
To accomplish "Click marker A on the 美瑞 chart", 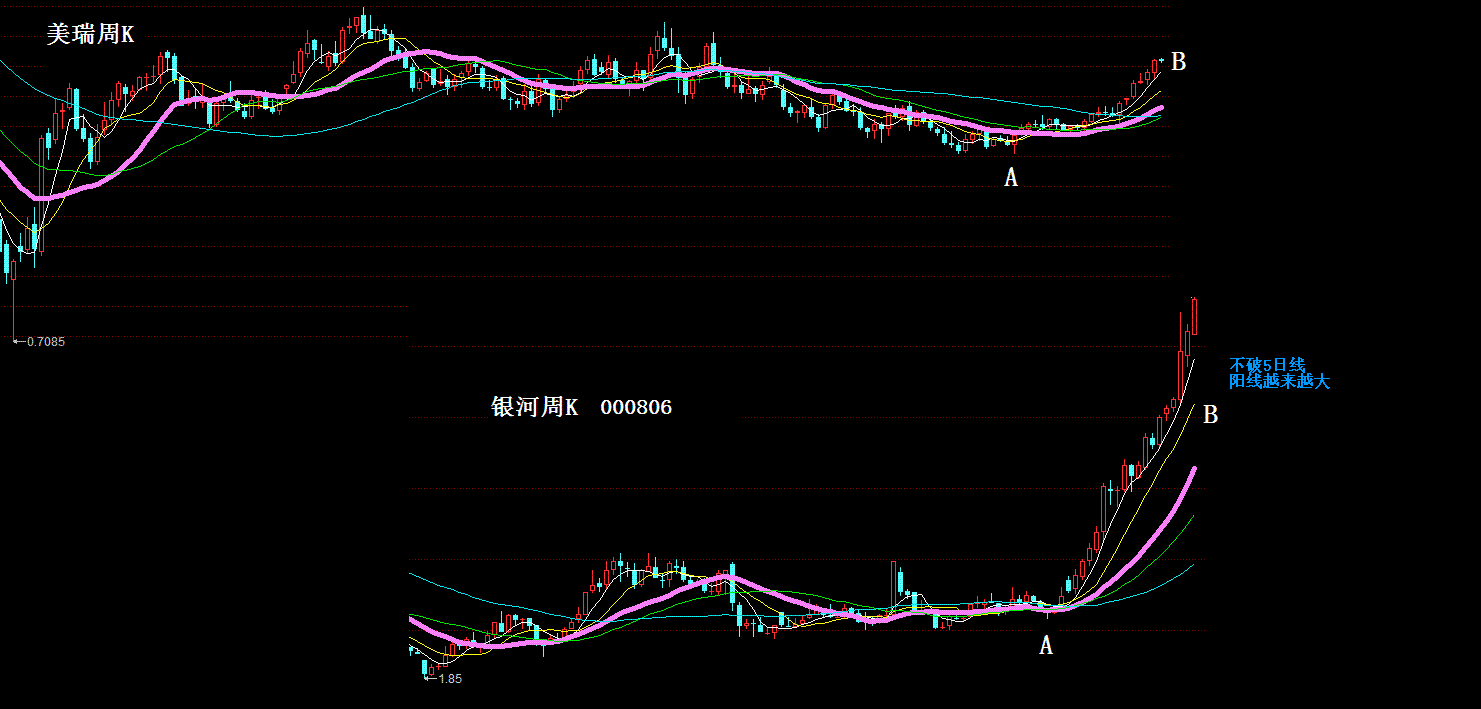I will [x=1011, y=178].
